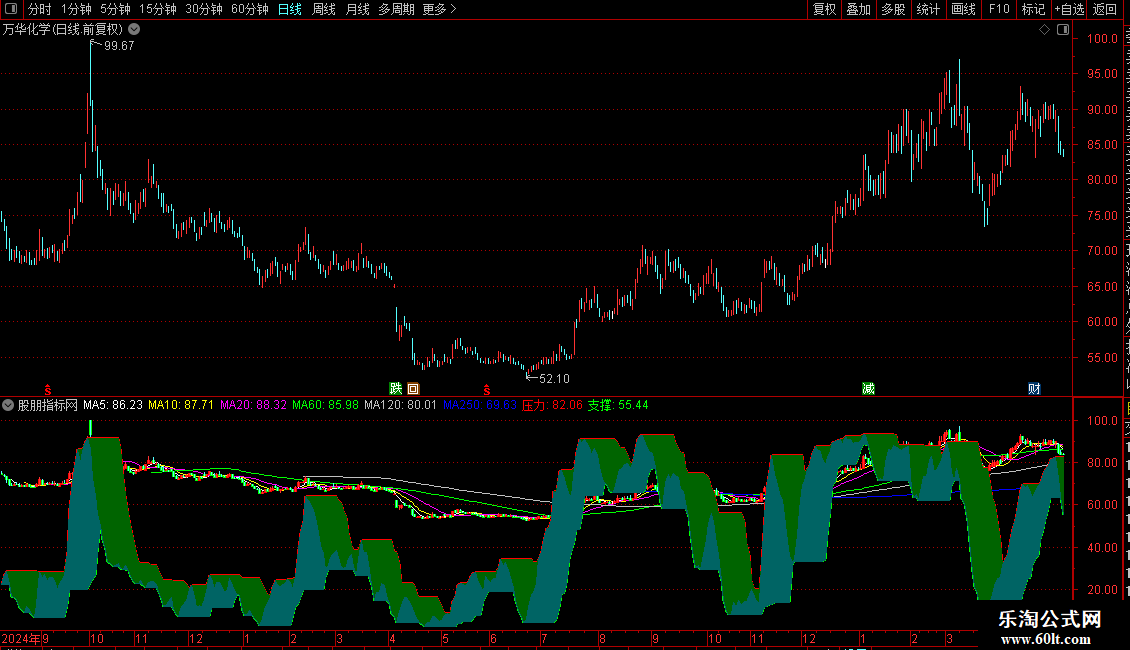Switch to 分时 view
1130x650 pixels.
(x=39, y=9)
